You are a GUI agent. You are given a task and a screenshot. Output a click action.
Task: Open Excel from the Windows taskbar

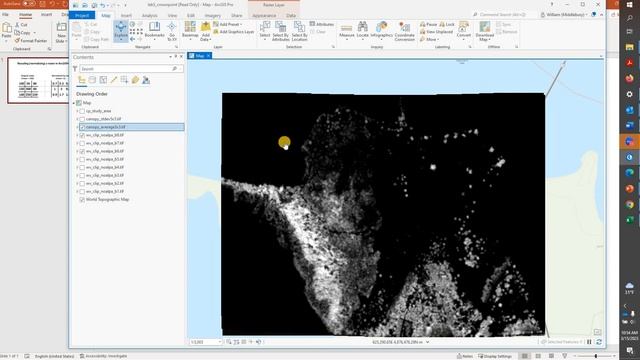point(629,220)
